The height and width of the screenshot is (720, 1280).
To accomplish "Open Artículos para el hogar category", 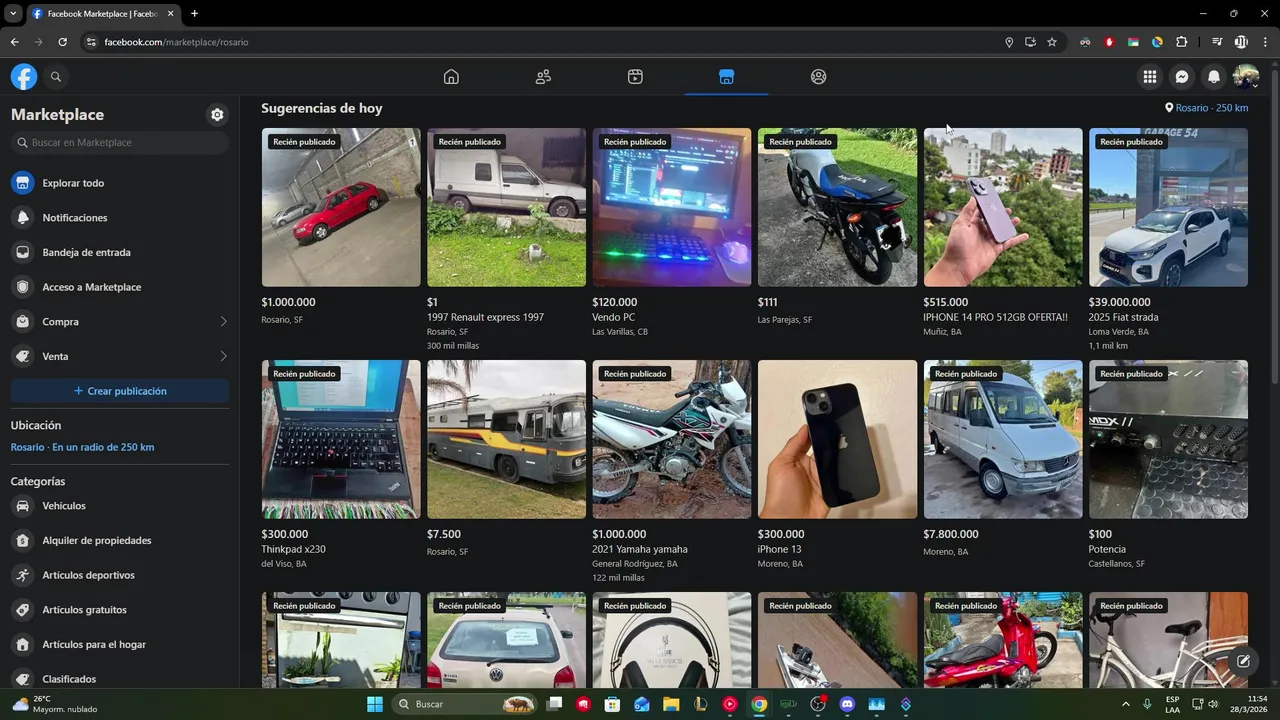I will pyautogui.click(x=120, y=645).
